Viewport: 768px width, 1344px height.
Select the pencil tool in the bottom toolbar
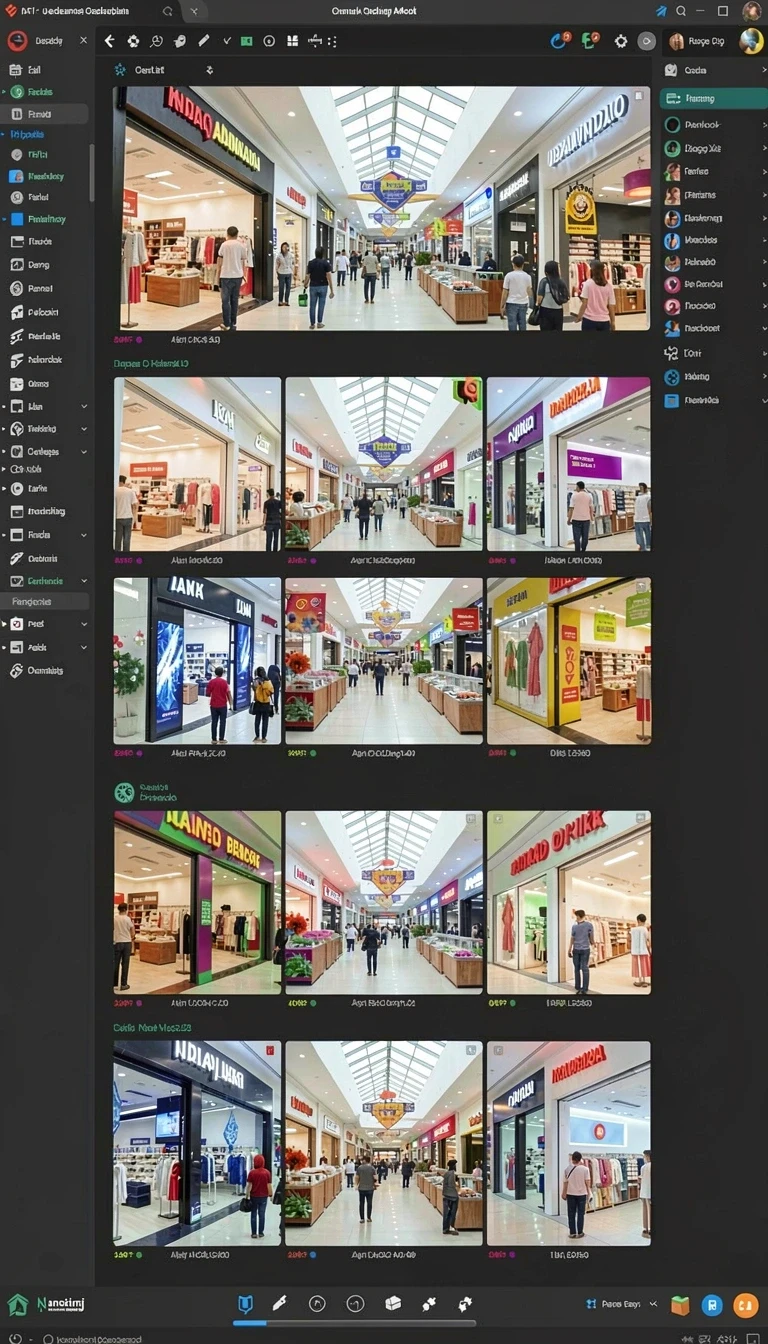[280, 1303]
